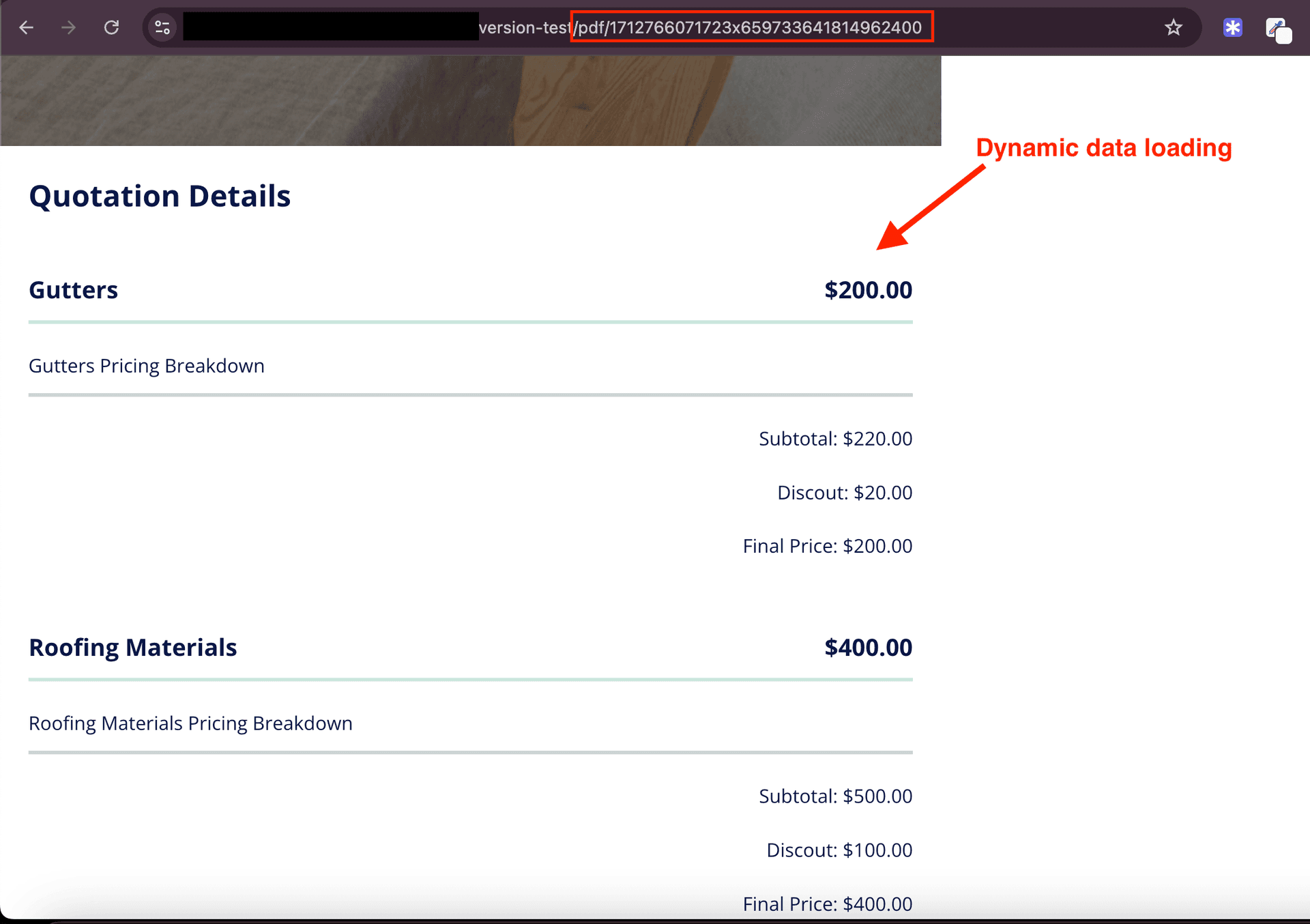Click Roofing Materials Pricing Breakdown label
Viewport: 1310px width, 924px height.
(190, 723)
